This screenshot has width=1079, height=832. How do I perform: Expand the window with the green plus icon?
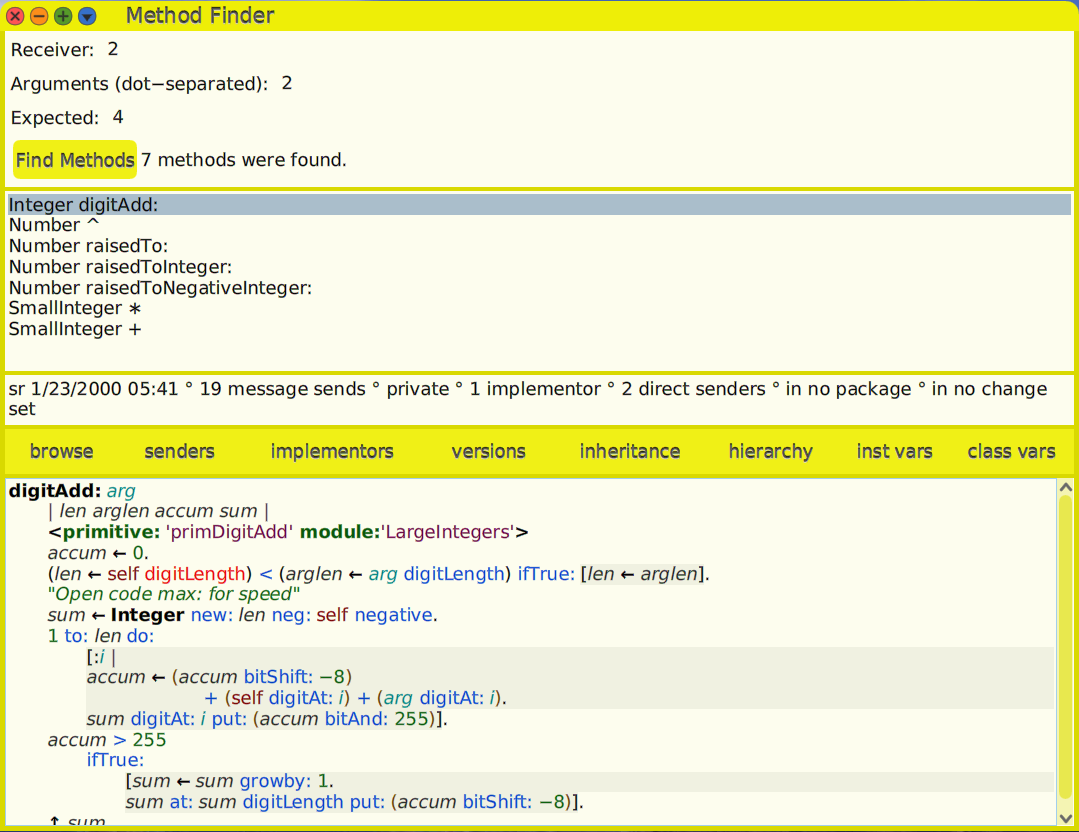pyautogui.click(x=63, y=16)
